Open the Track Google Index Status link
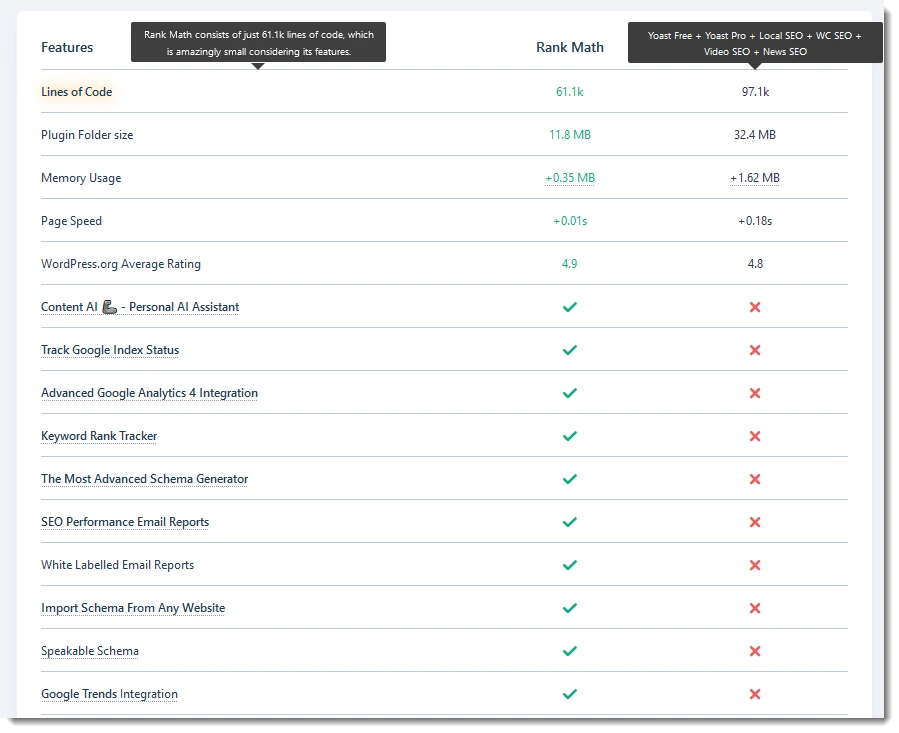This screenshot has width=899, height=733. (x=110, y=350)
